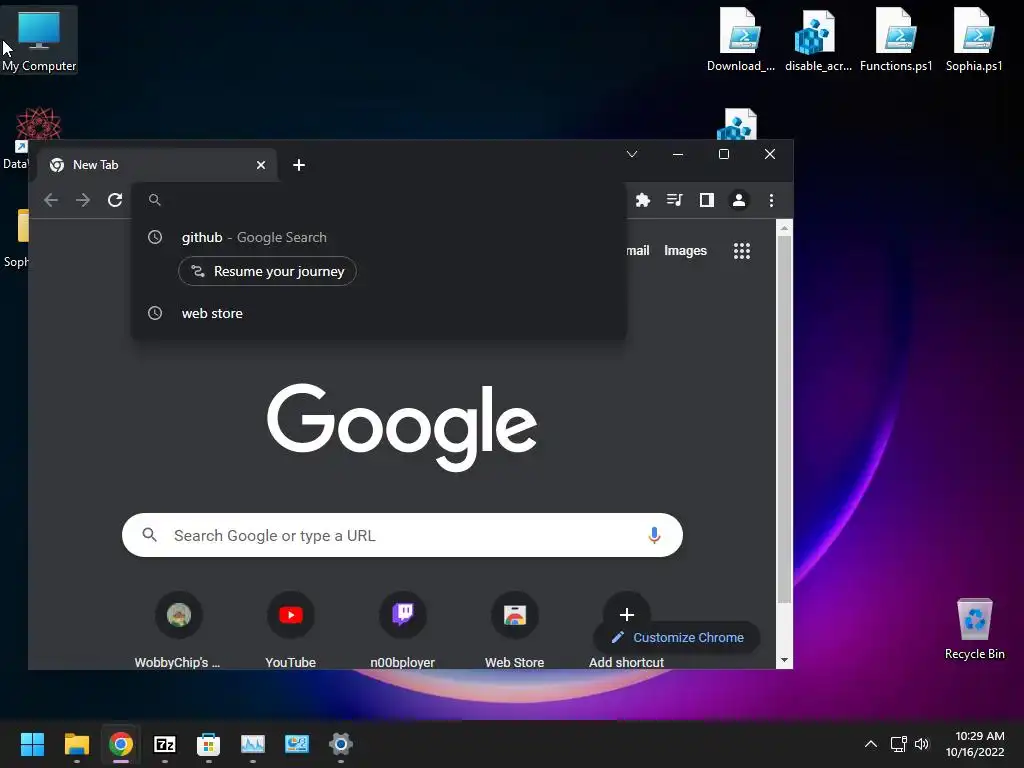This screenshot has width=1024, height=768.
Task: Click the Chrome taskbar icon
Action: [121, 744]
